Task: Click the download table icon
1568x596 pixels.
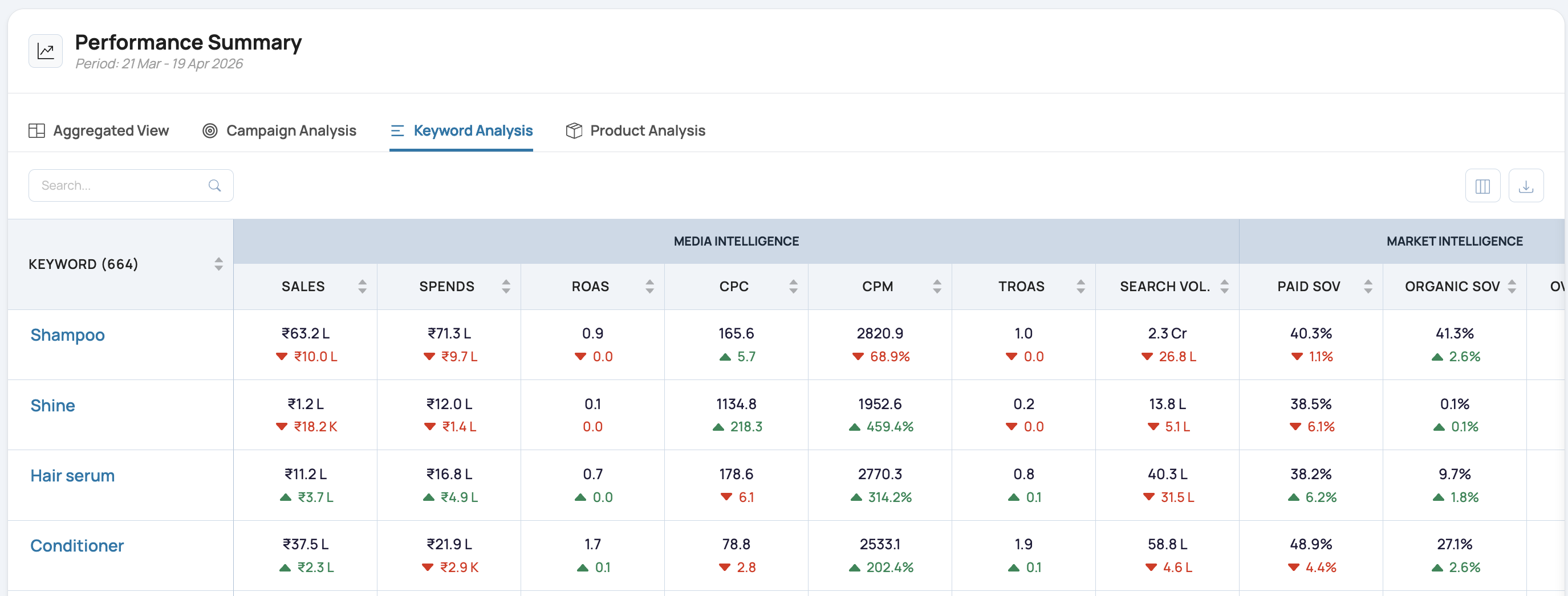Action: coord(1525,186)
